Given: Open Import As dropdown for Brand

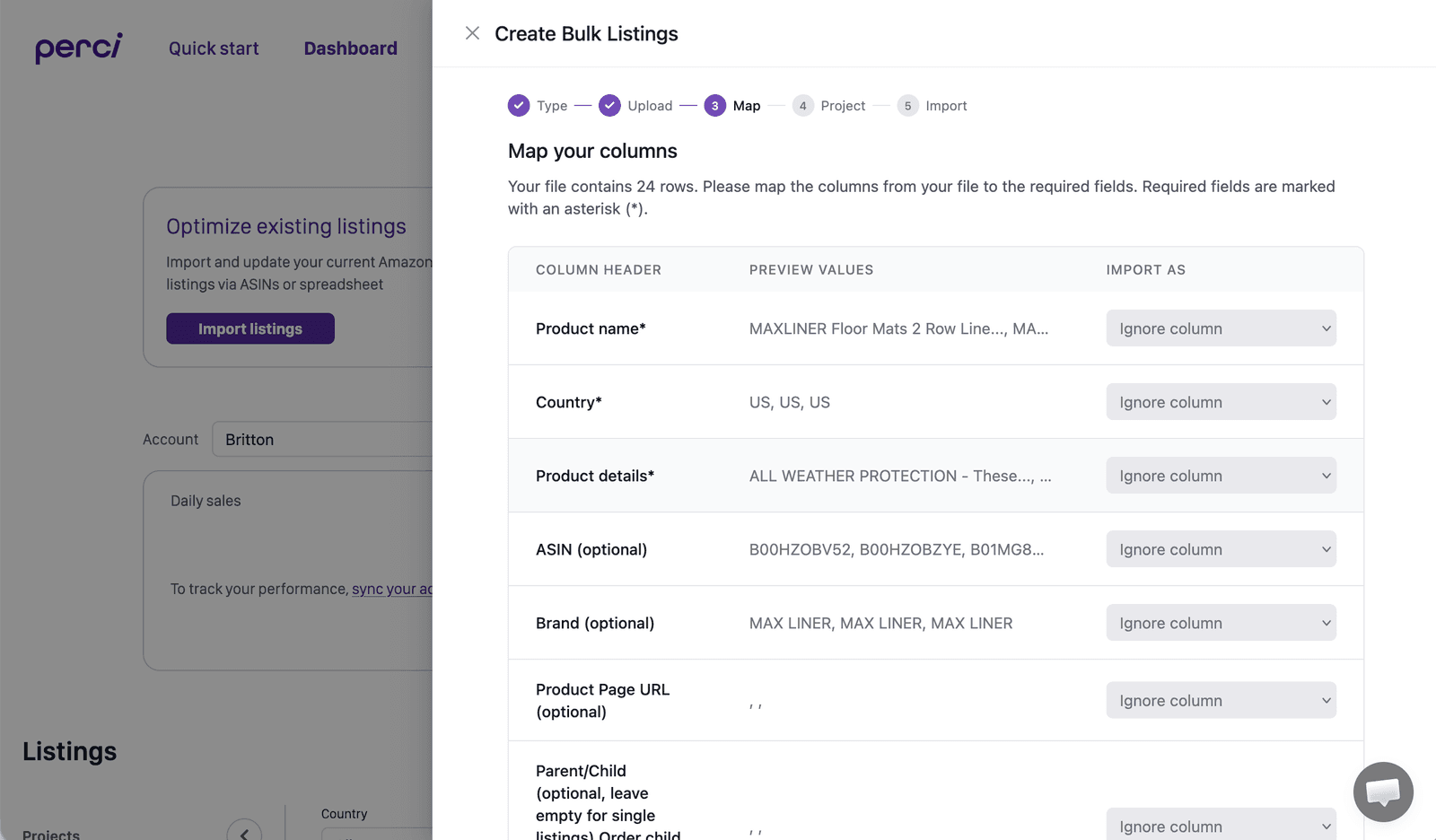Looking at the screenshot, I should pyautogui.click(x=1221, y=623).
